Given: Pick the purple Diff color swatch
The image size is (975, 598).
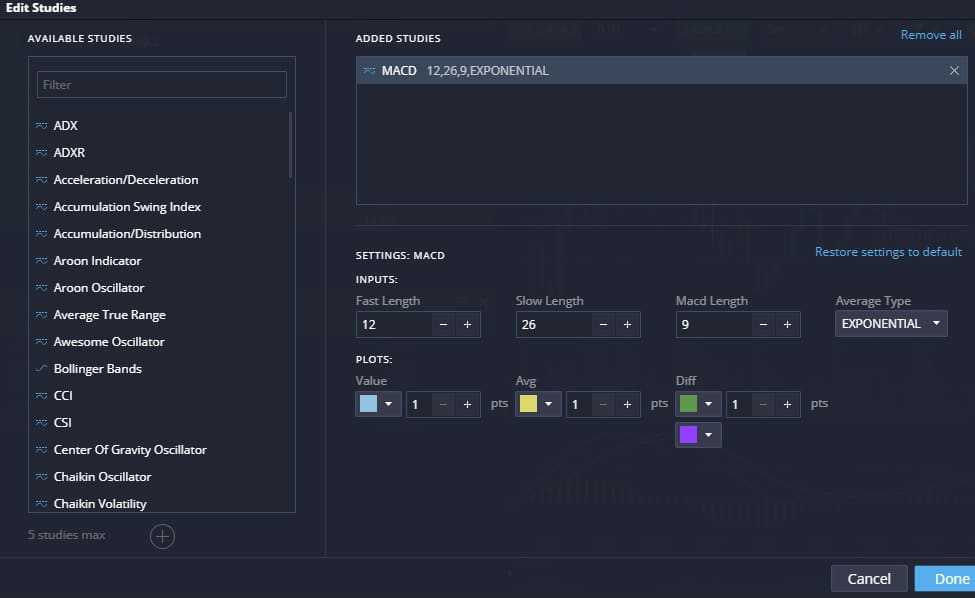Looking at the screenshot, I should coord(689,435).
